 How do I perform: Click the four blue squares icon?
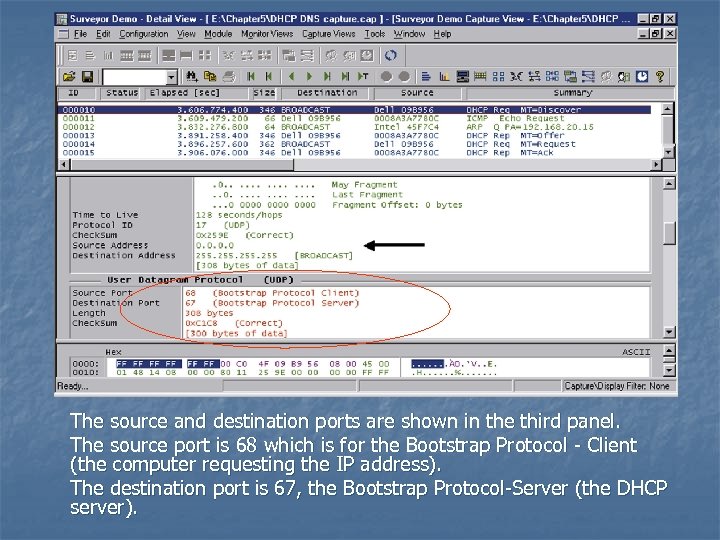[498, 76]
